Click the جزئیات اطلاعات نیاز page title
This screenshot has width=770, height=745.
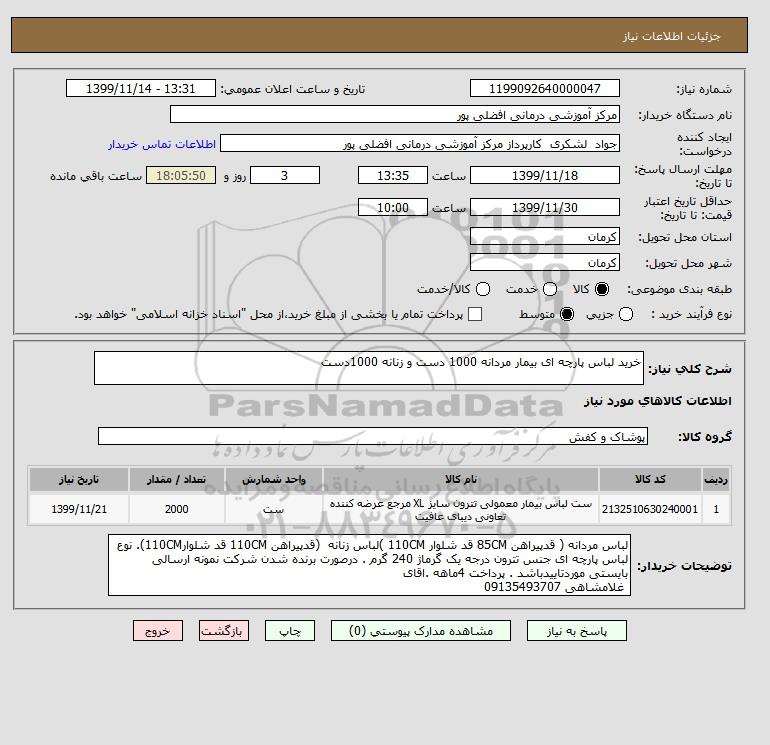click(x=671, y=36)
